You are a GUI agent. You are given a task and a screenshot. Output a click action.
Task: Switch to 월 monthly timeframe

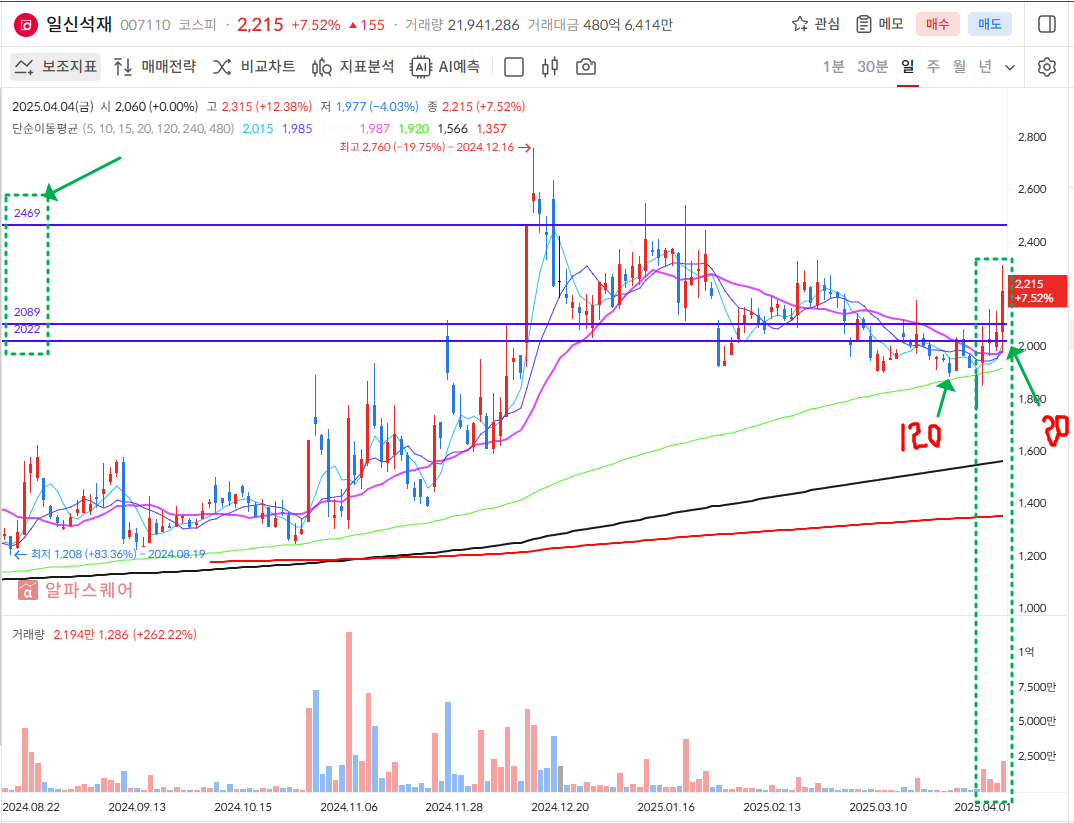[959, 66]
